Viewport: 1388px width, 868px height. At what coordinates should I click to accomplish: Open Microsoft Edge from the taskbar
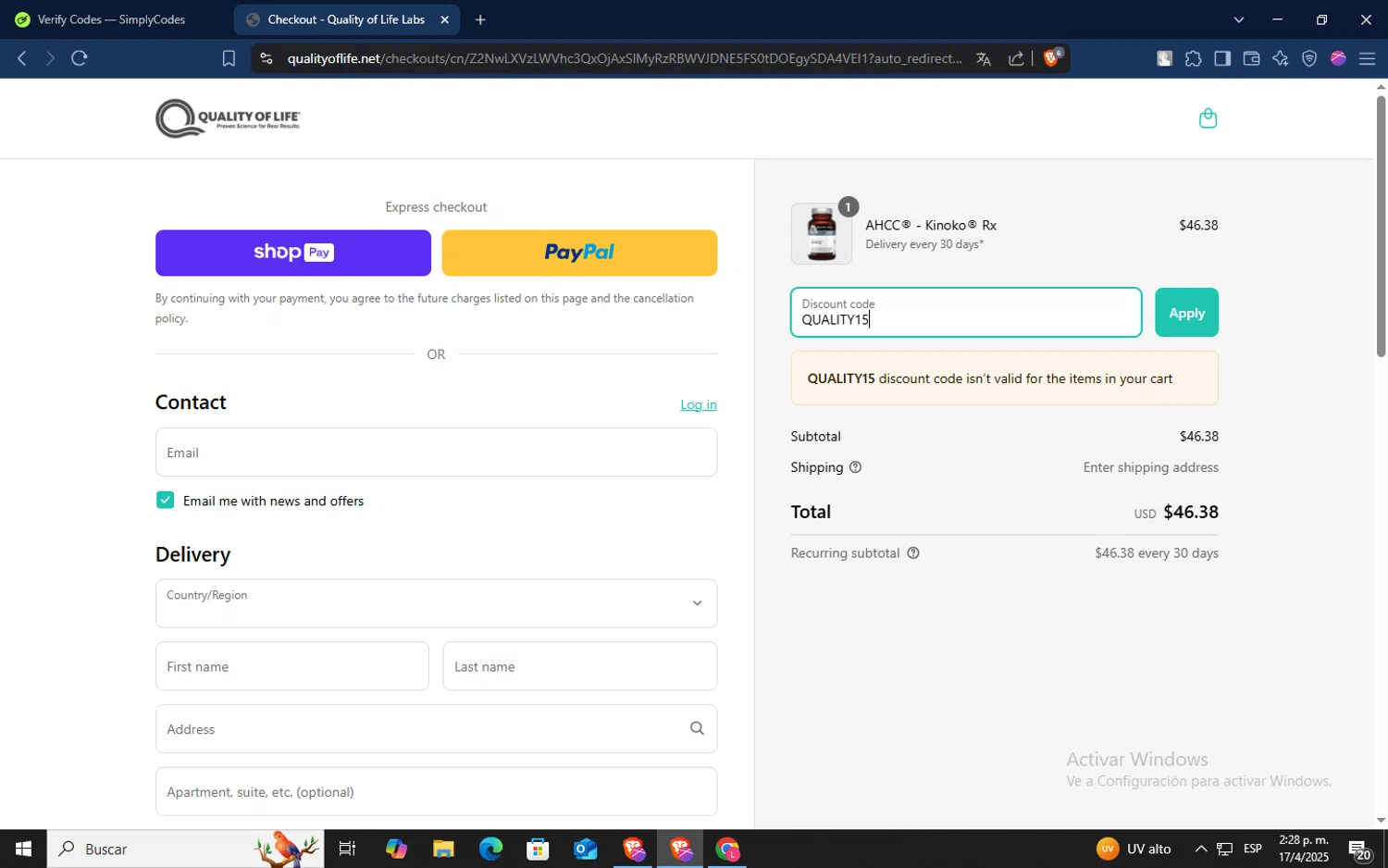[x=490, y=849]
